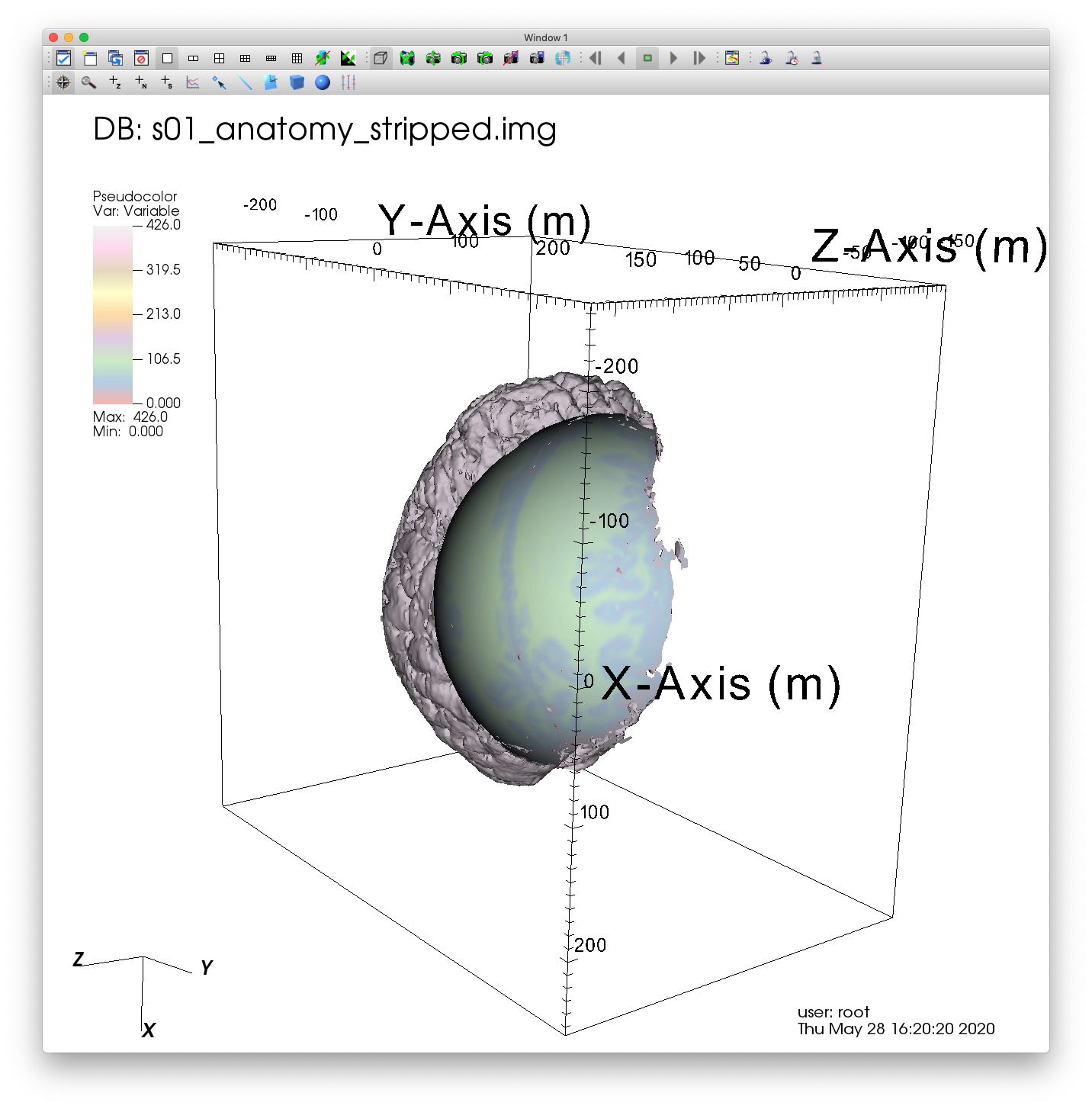Step the animation forward one frame

click(x=699, y=58)
